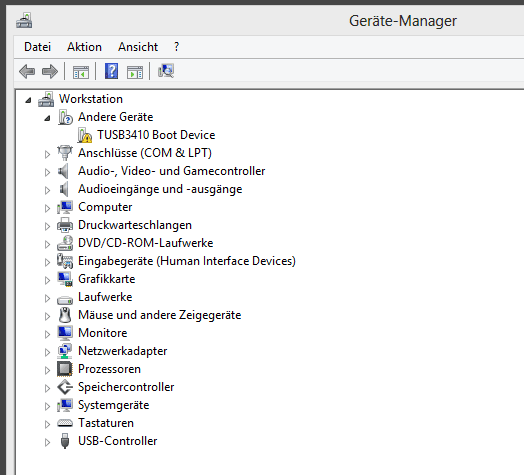Expand DVD/CD-ROM-Laufwerke category
The width and height of the screenshot is (524, 475).
[x=47, y=244]
